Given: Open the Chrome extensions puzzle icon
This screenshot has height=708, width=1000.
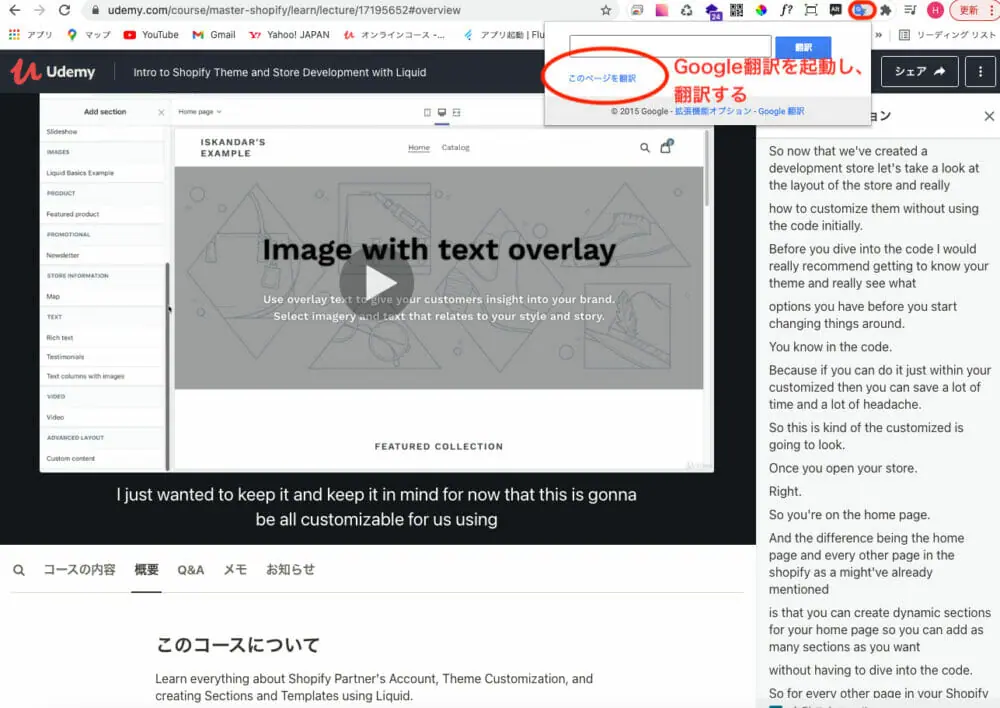Looking at the screenshot, I should (x=884, y=10).
